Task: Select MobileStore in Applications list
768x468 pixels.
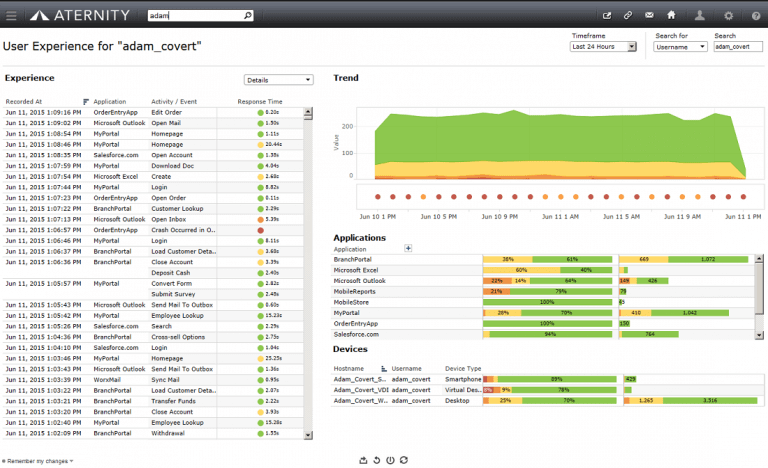Action: 351,302
